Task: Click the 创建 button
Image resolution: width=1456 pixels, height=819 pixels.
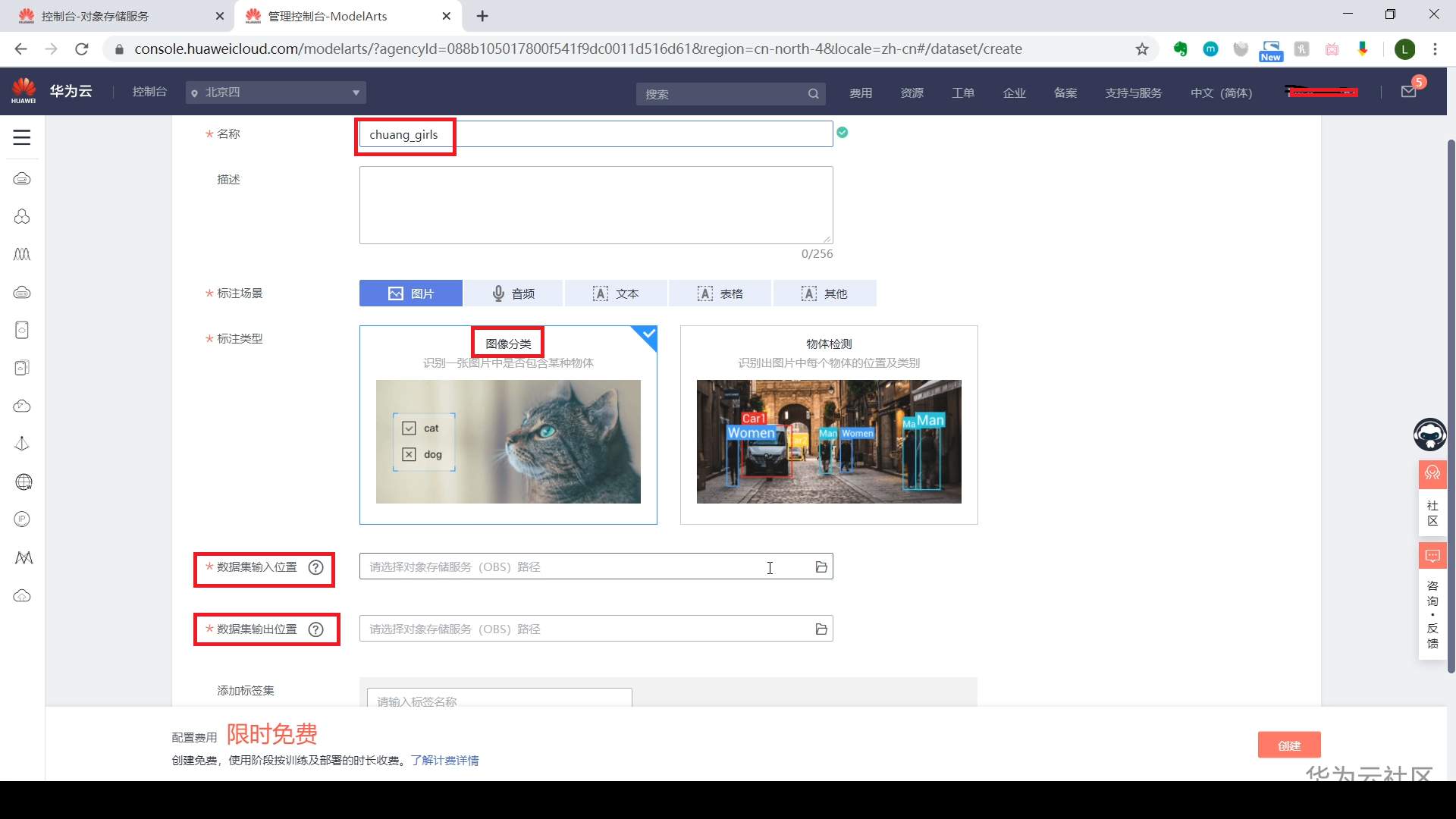Action: pyautogui.click(x=1288, y=745)
